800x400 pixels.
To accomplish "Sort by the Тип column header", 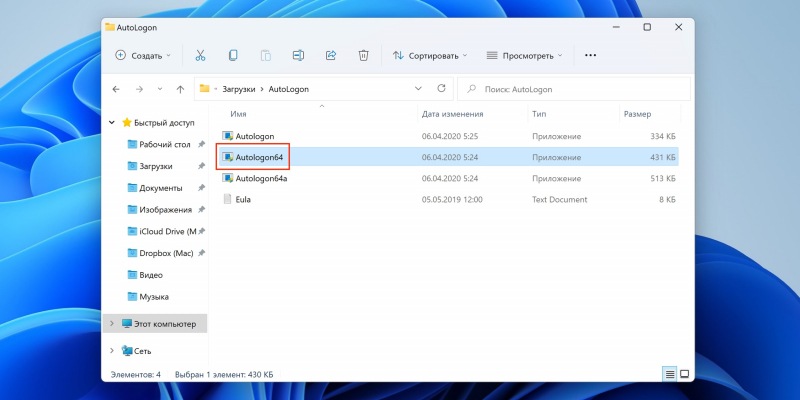I will (x=539, y=114).
